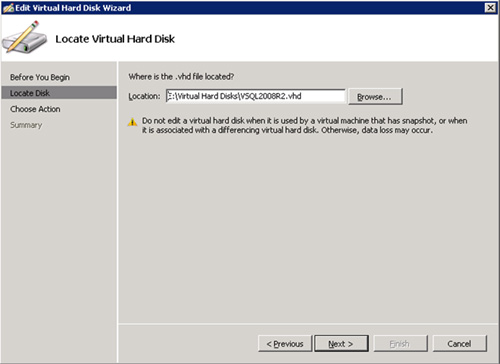Screen dimensions: 500x364
Task: Close the wizard window with X
Action: (490, 8)
